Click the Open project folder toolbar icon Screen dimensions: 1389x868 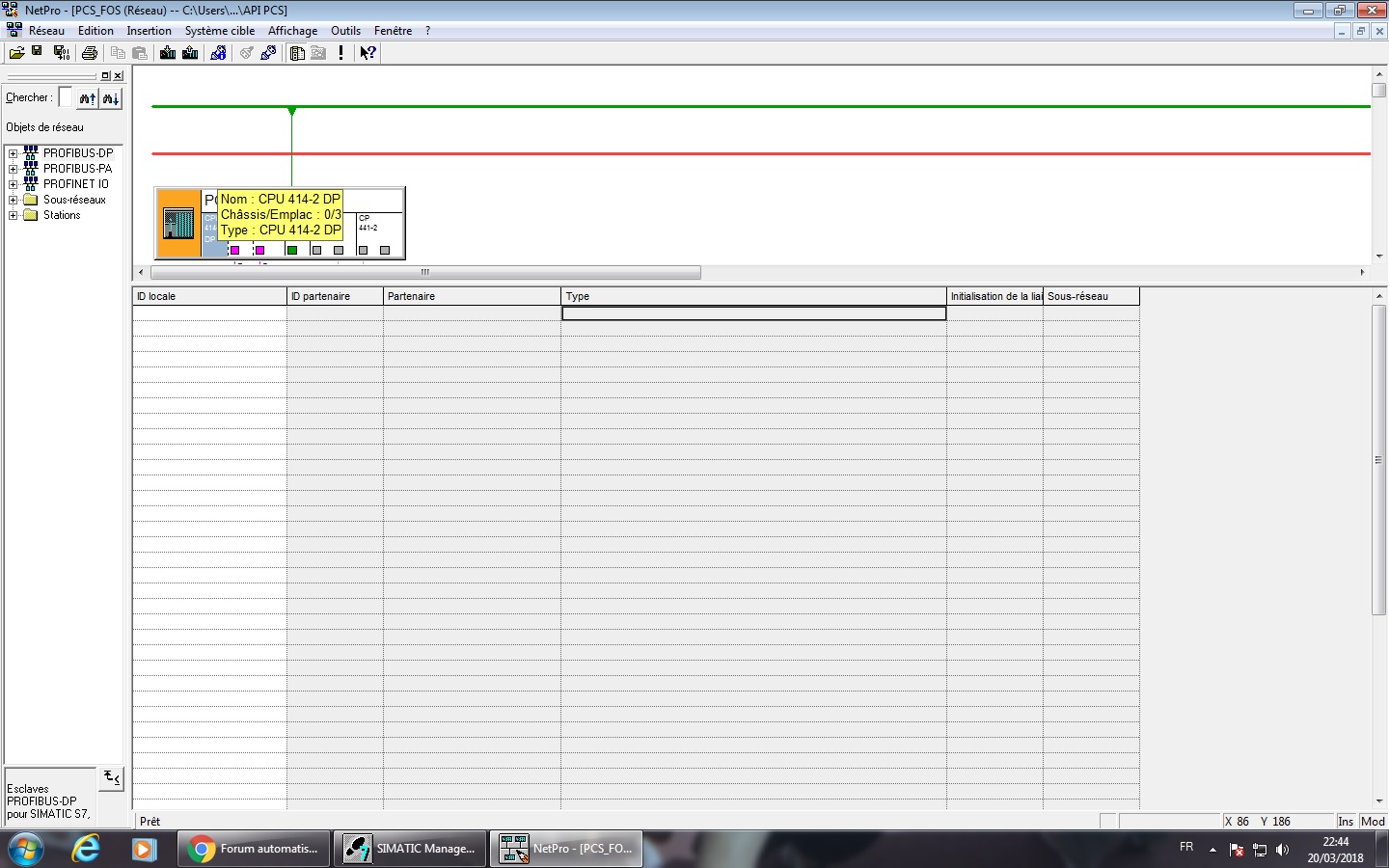click(x=16, y=53)
